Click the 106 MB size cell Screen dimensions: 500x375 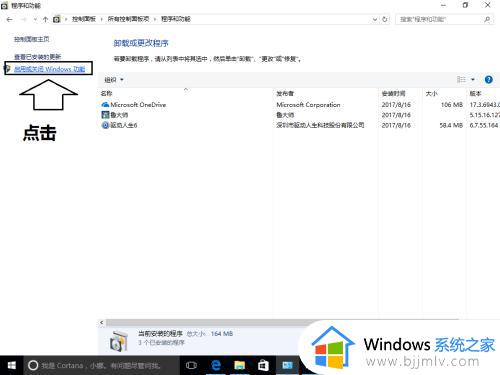click(x=452, y=105)
